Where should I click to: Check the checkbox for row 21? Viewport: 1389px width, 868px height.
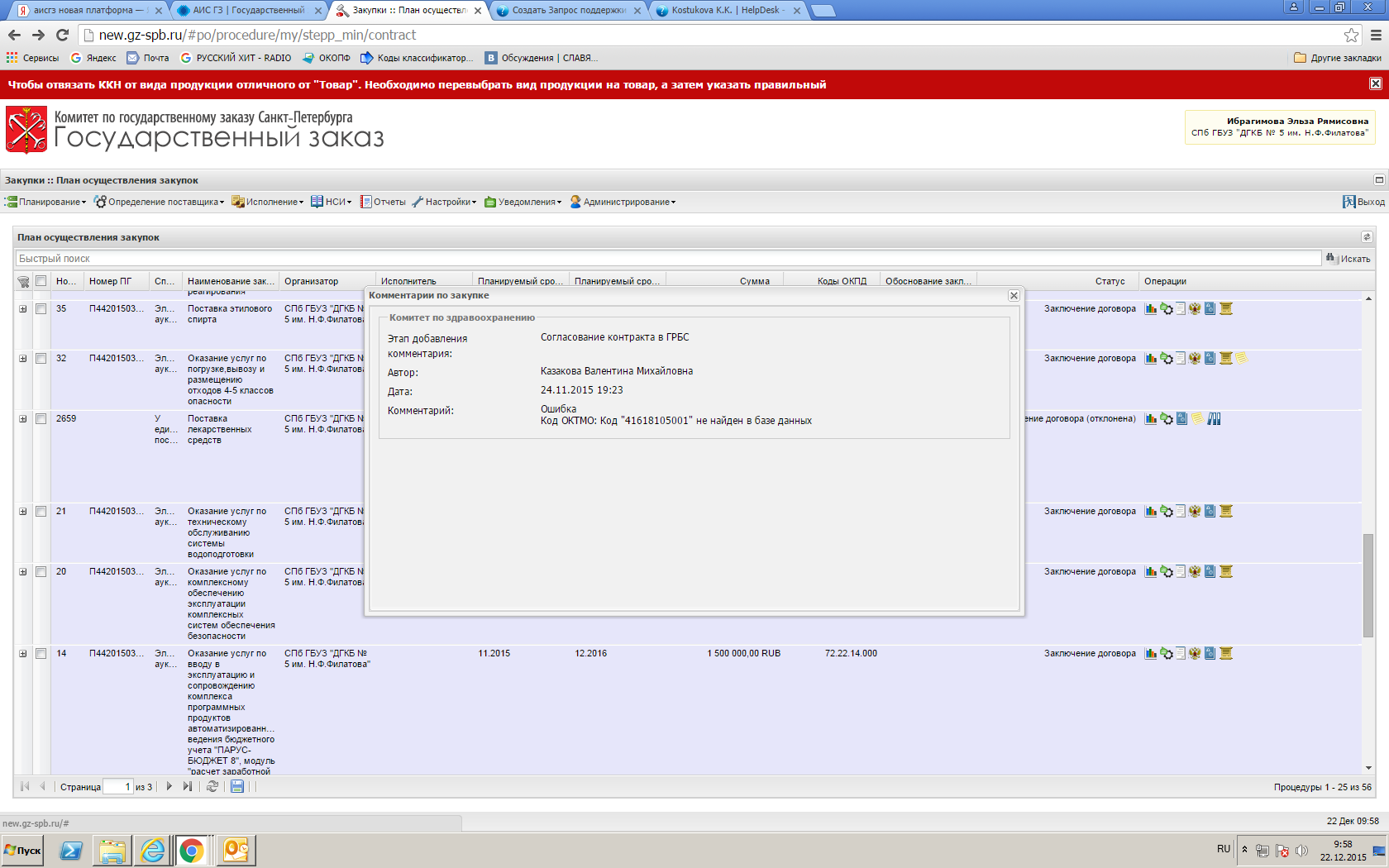tap(41, 512)
